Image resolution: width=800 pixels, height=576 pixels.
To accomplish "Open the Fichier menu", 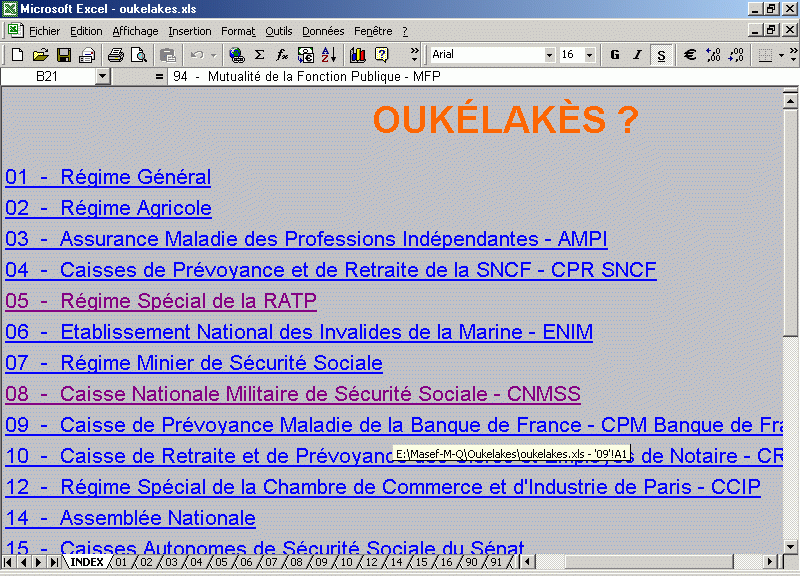I will (44, 31).
